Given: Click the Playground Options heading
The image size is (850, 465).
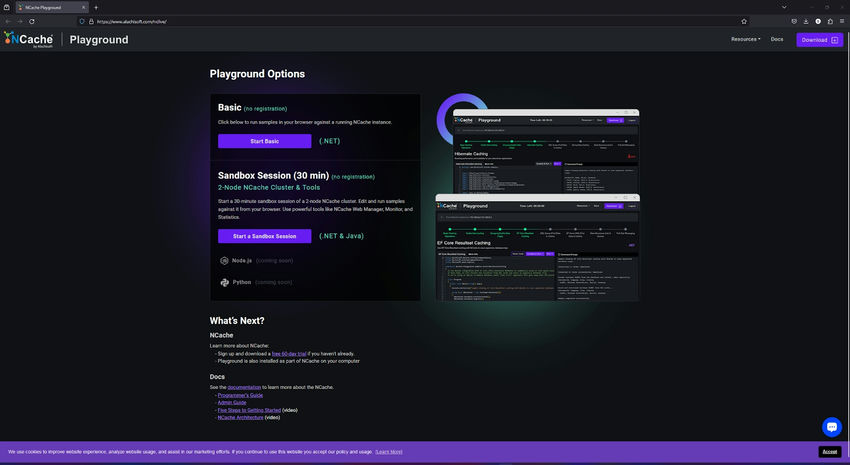Looking at the screenshot, I should coord(257,74).
